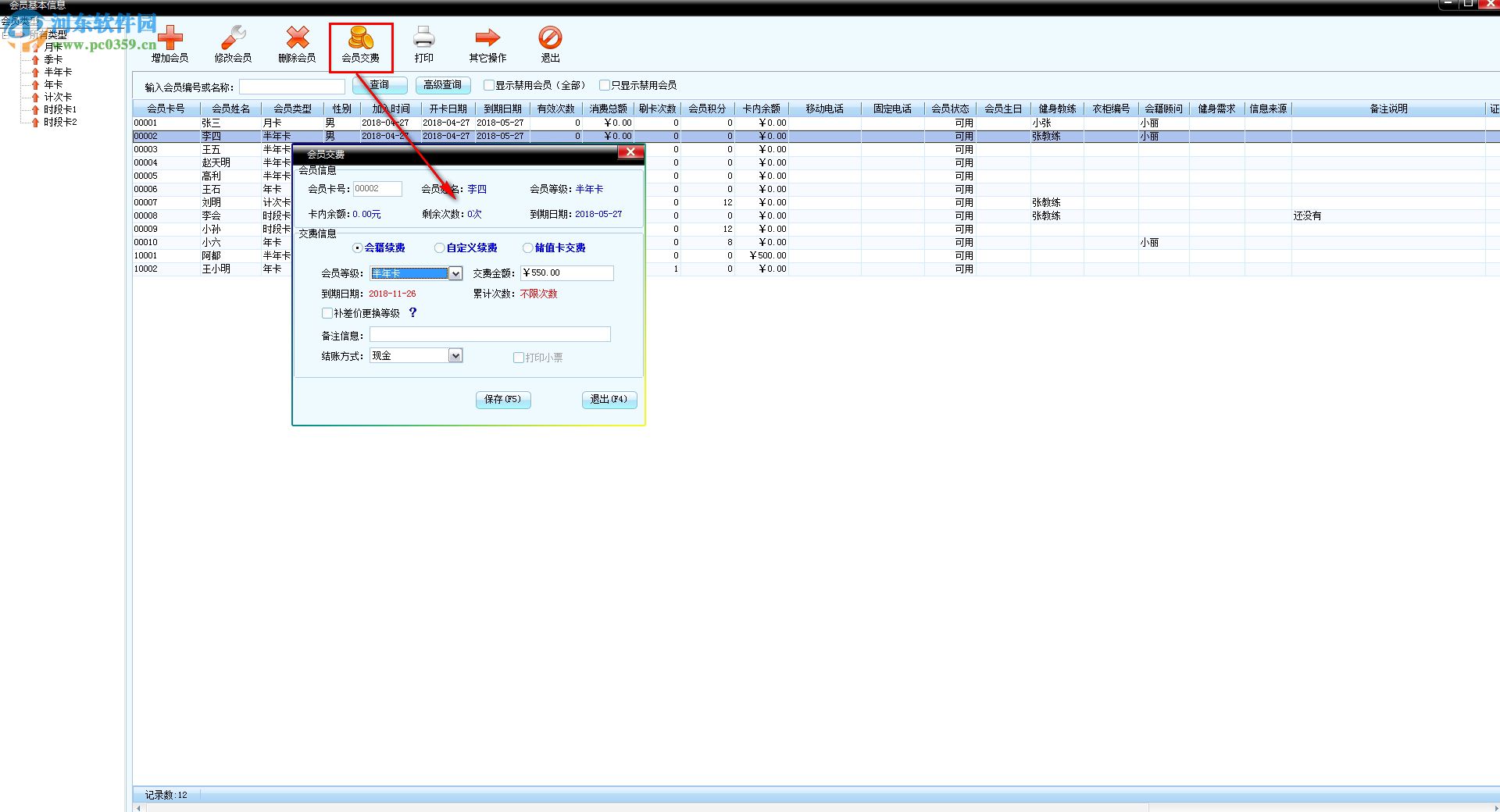Select the 半年卡 member type in the tree
1500x812 pixels.
[x=58, y=72]
